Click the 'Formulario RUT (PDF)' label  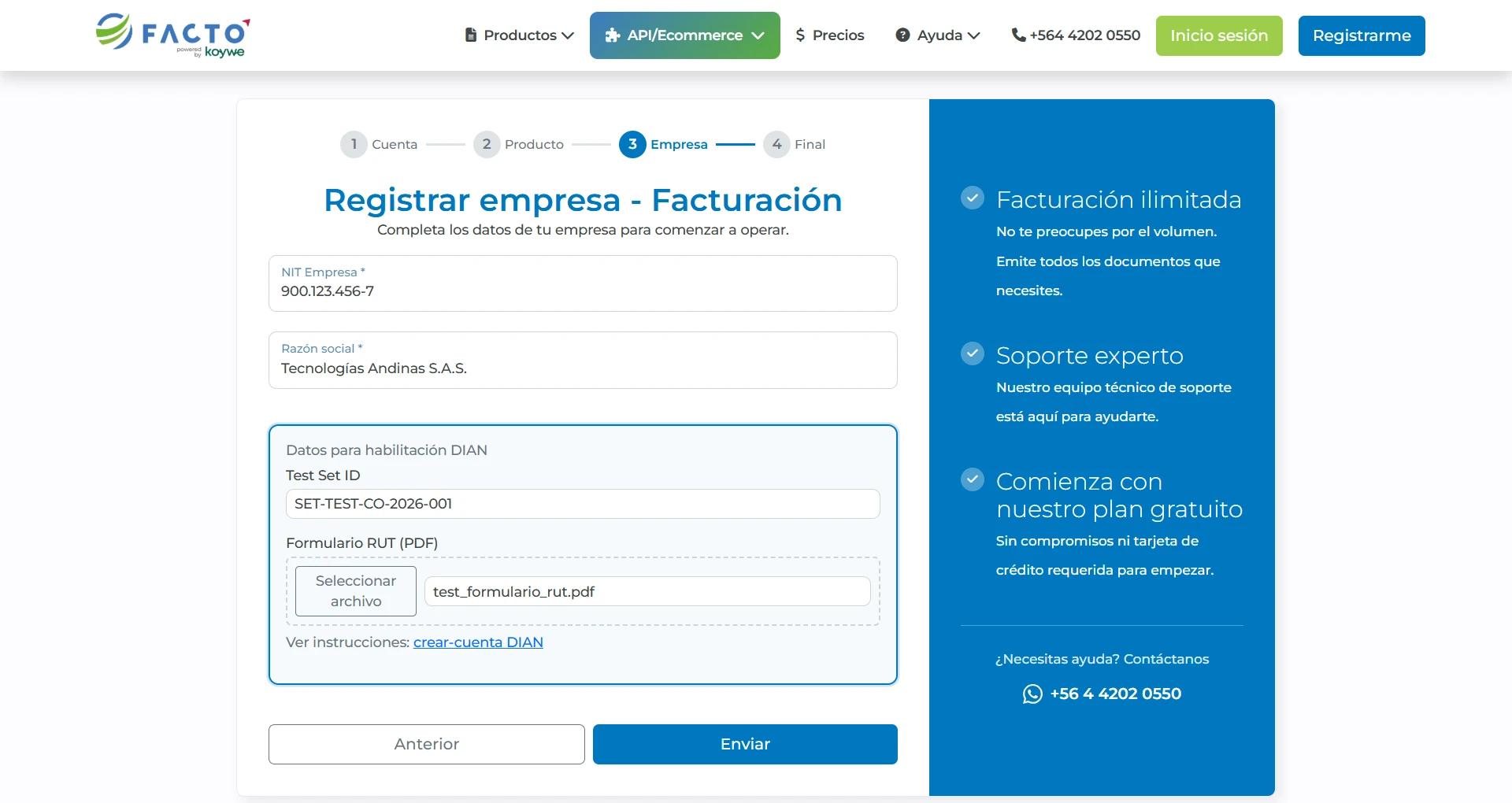point(361,543)
